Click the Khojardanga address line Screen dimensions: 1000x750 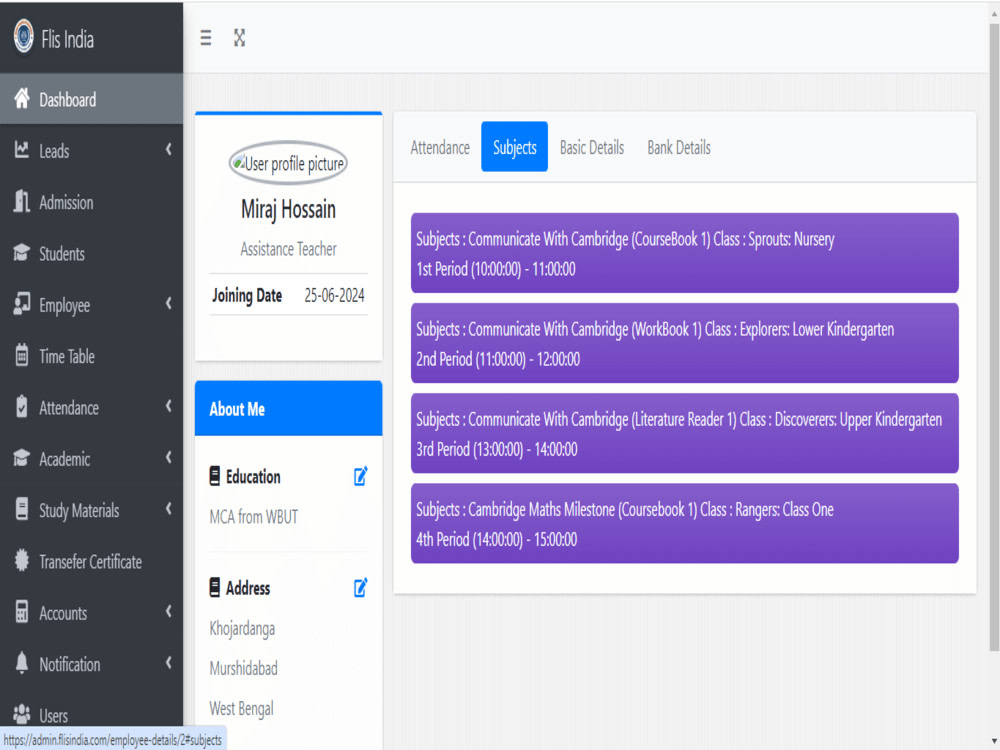tap(242, 629)
